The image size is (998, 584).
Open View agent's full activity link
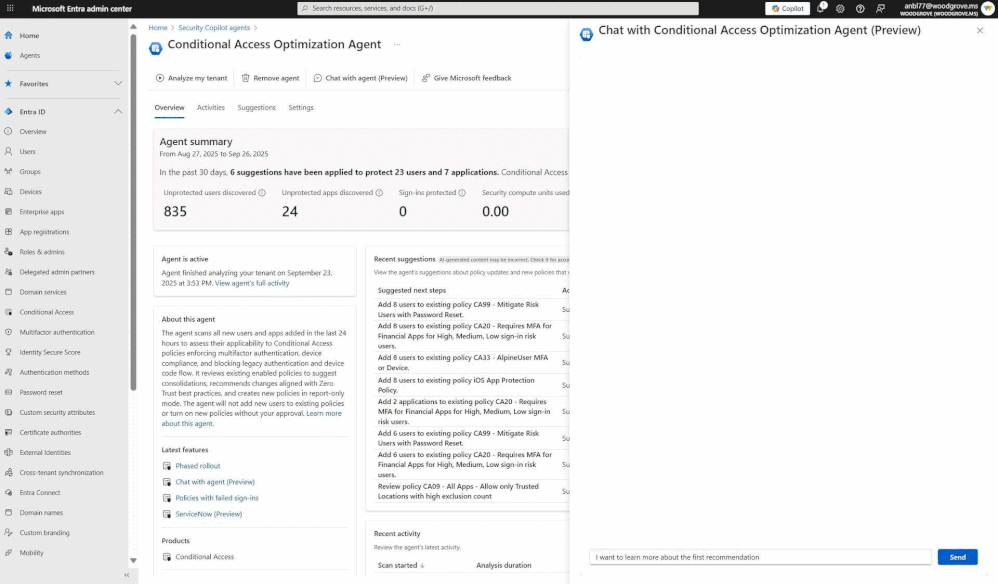(x=252, y=283)
